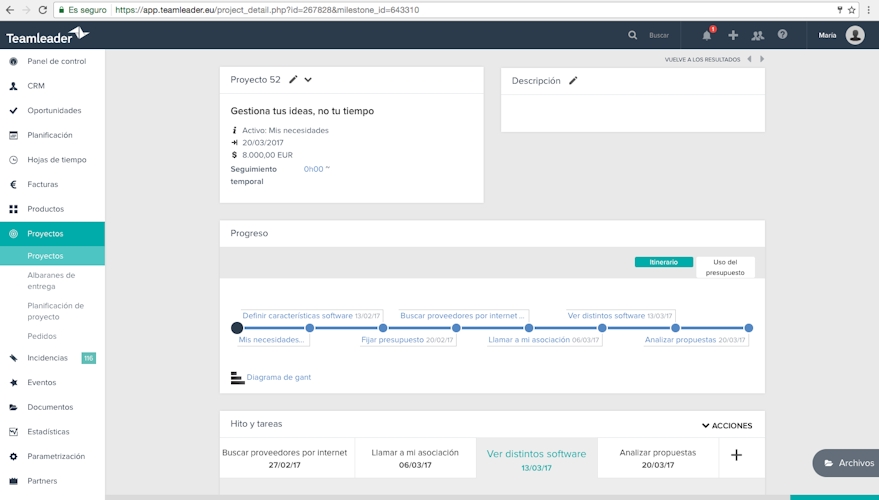
Task: Open the ACCIONES dropdown
Action: pos(727,425)
